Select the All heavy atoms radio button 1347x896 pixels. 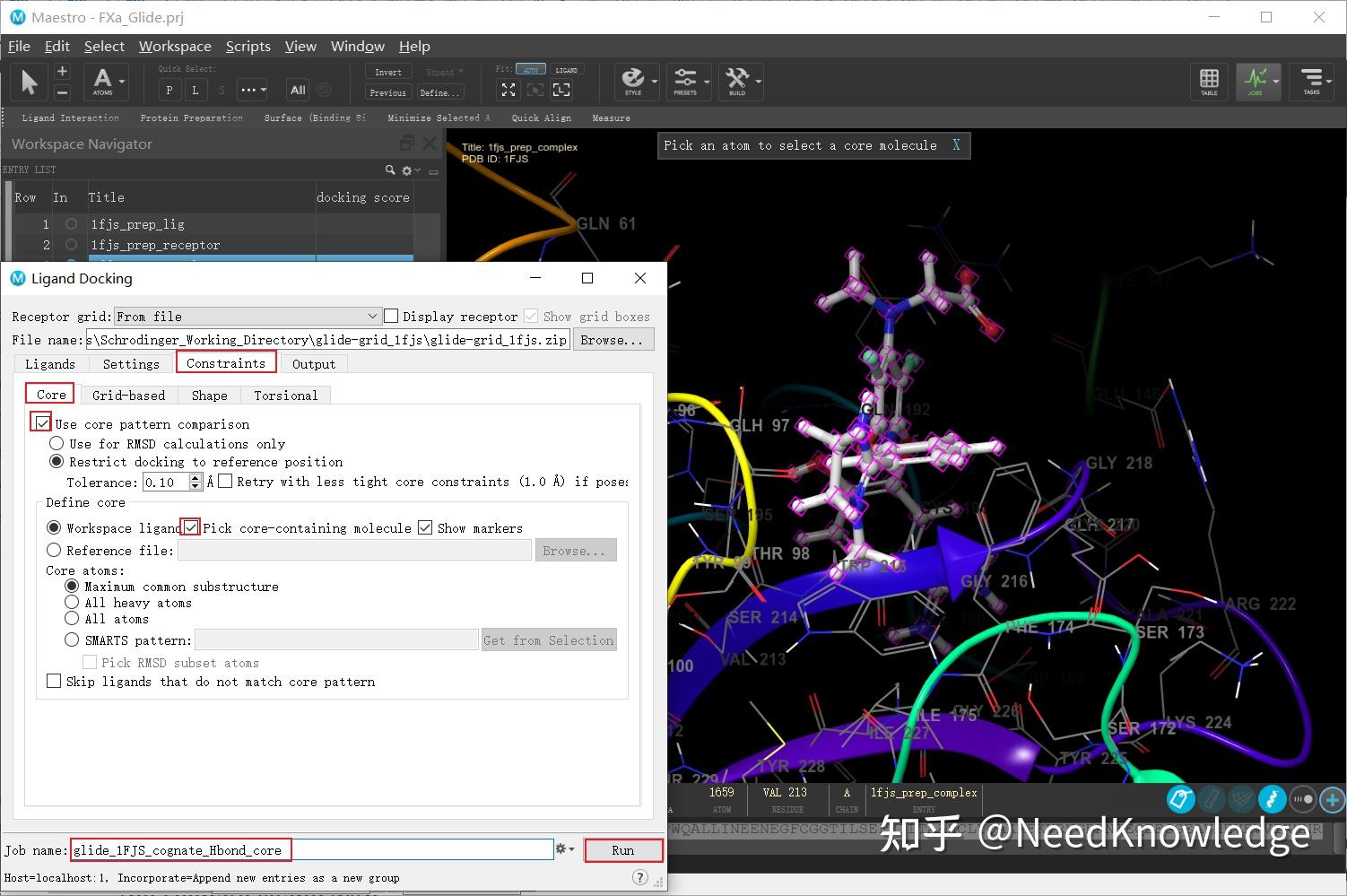73,602
